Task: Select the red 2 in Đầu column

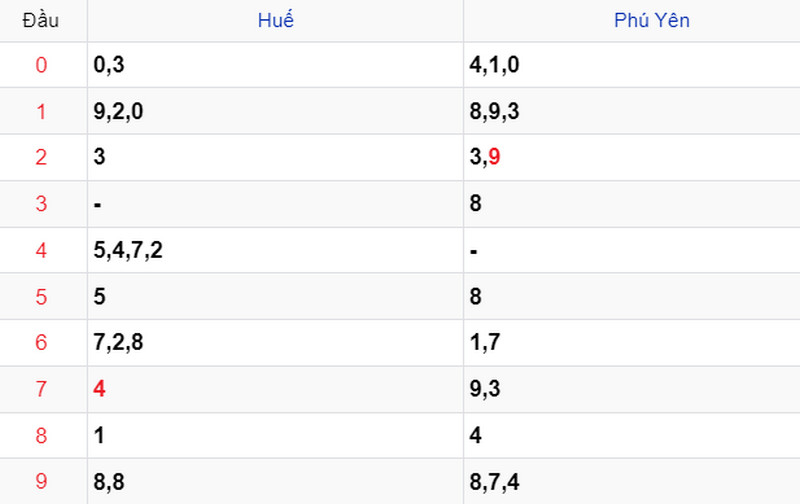Action: (x=41, y=157)
